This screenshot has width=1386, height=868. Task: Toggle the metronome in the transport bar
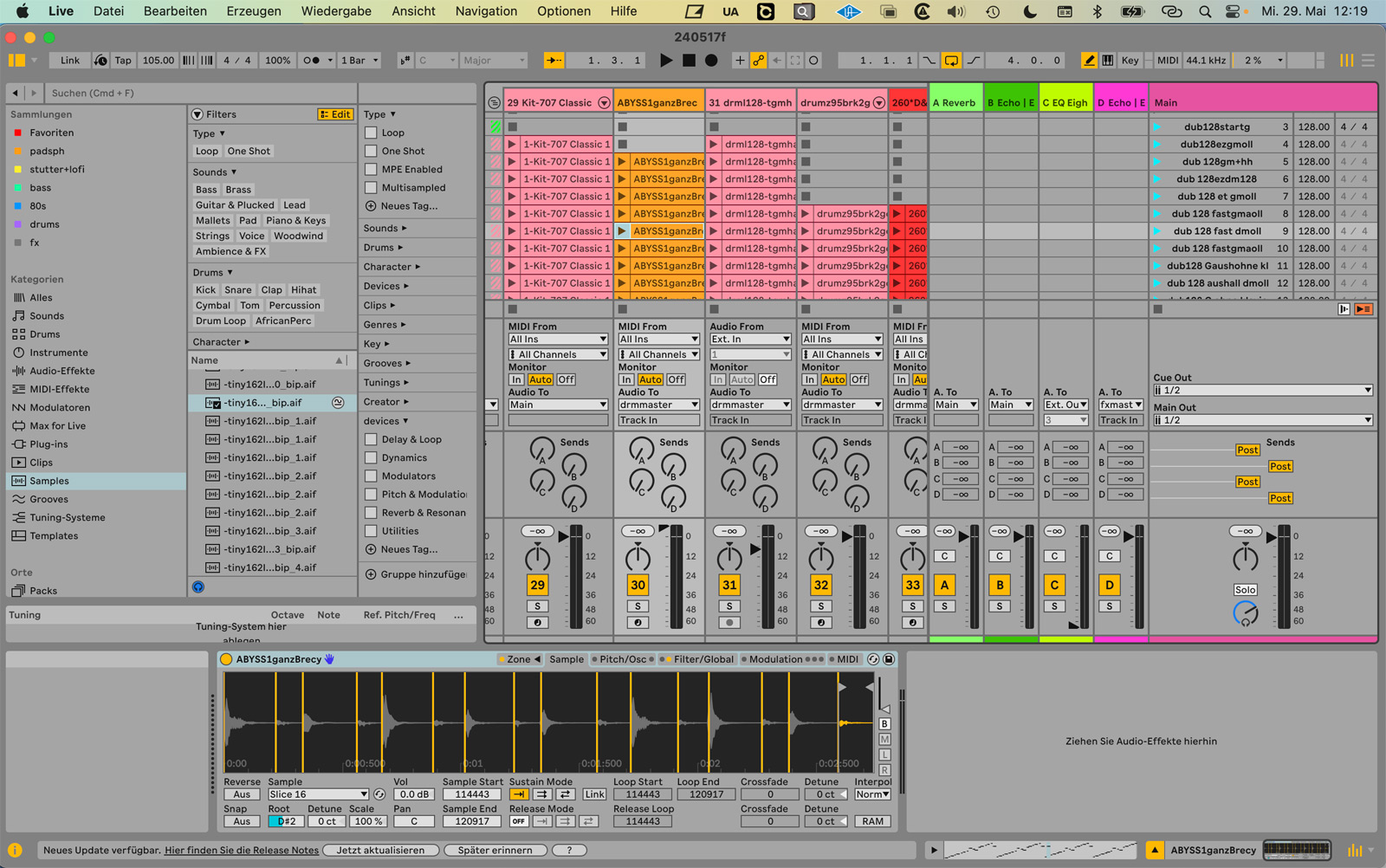click(x=312, y=61)
